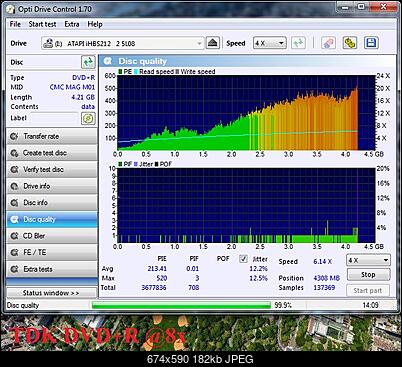Click the erase disc icon
The image size is (402, 367).
[x=328, y=43]
